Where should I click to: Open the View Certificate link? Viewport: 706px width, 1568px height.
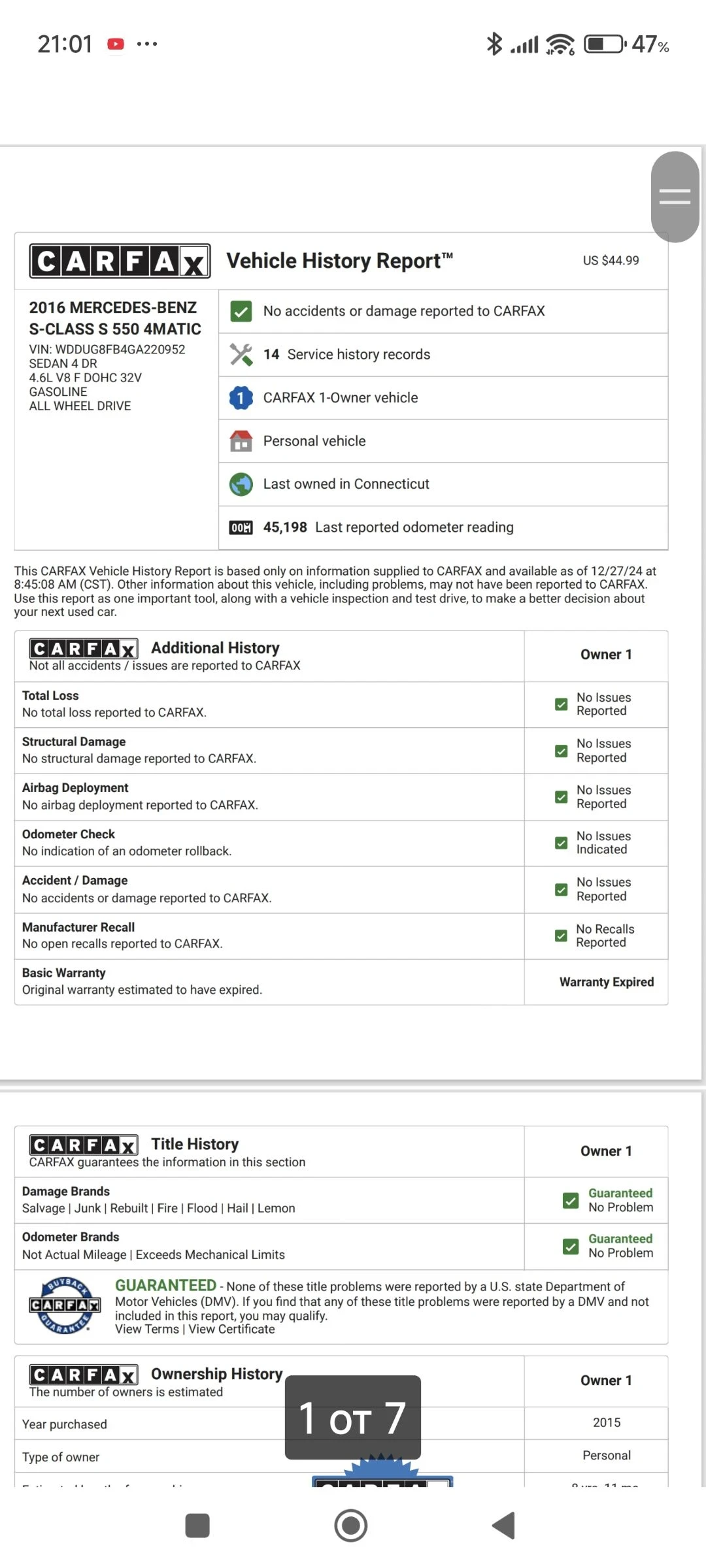[x=232, y=1330]
